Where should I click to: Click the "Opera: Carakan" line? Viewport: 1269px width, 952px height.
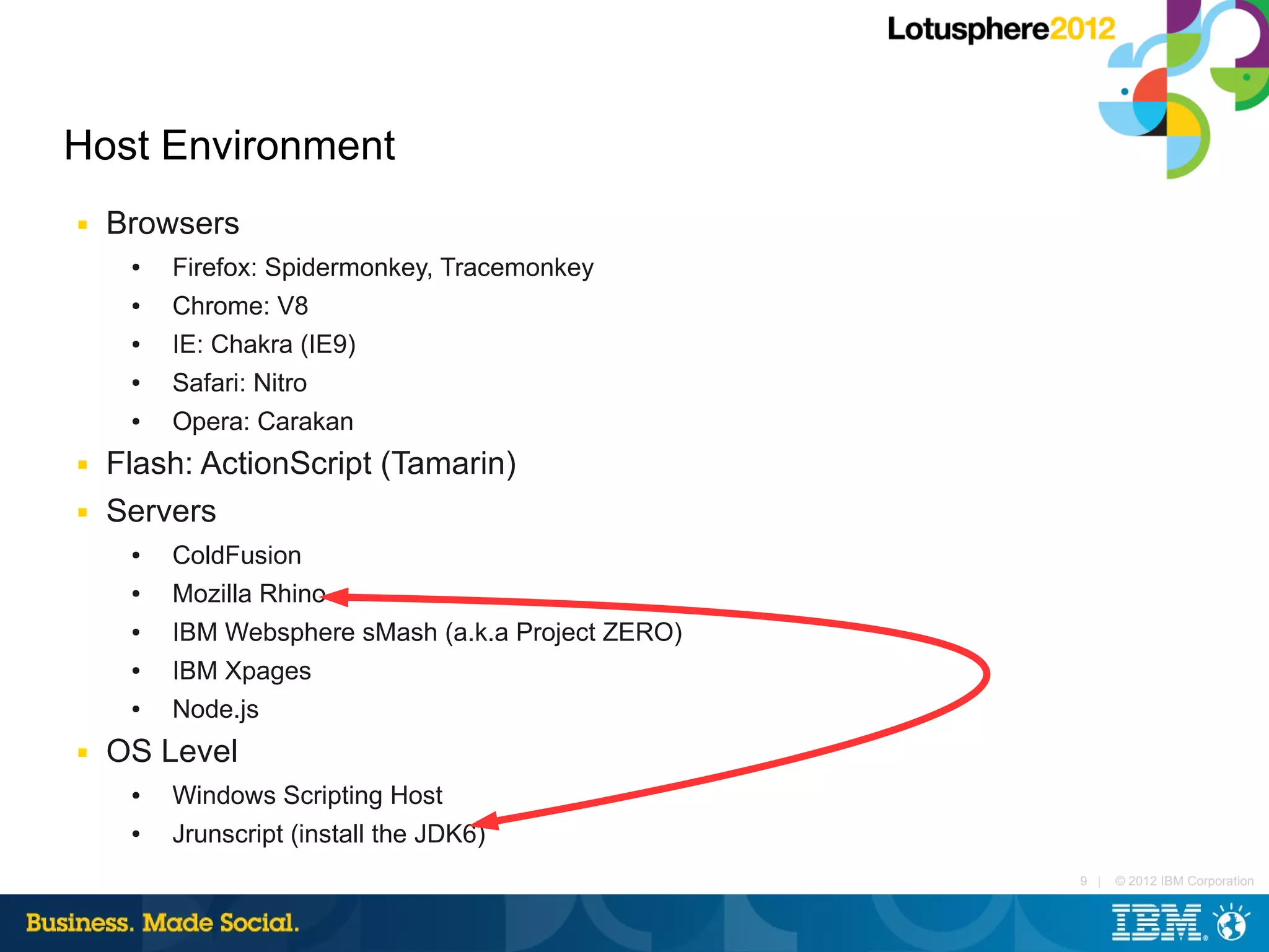[x=263, y=422]
